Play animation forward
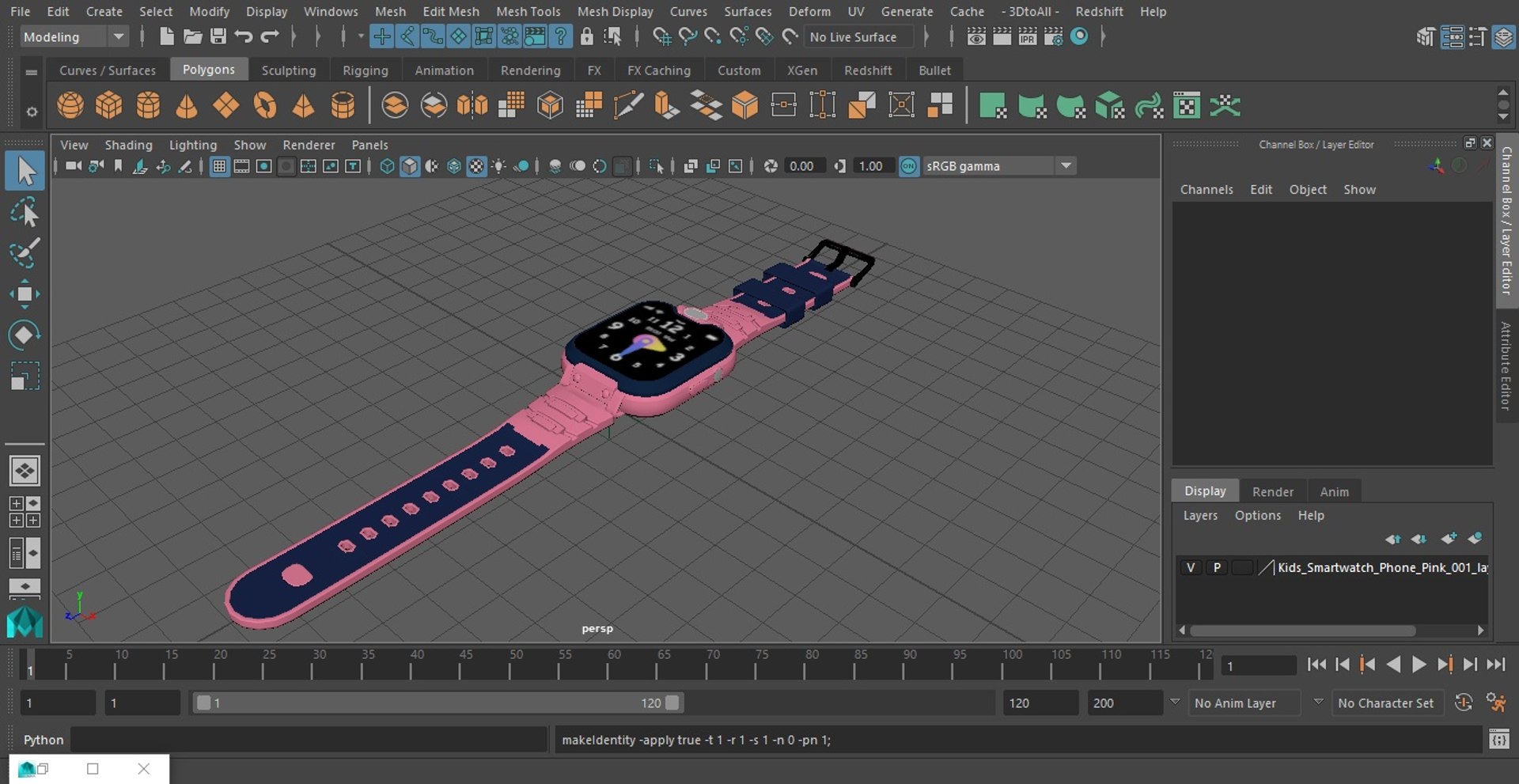Image resolution: width=1519 pixels, height=784 pixels. click(1419, 665)
